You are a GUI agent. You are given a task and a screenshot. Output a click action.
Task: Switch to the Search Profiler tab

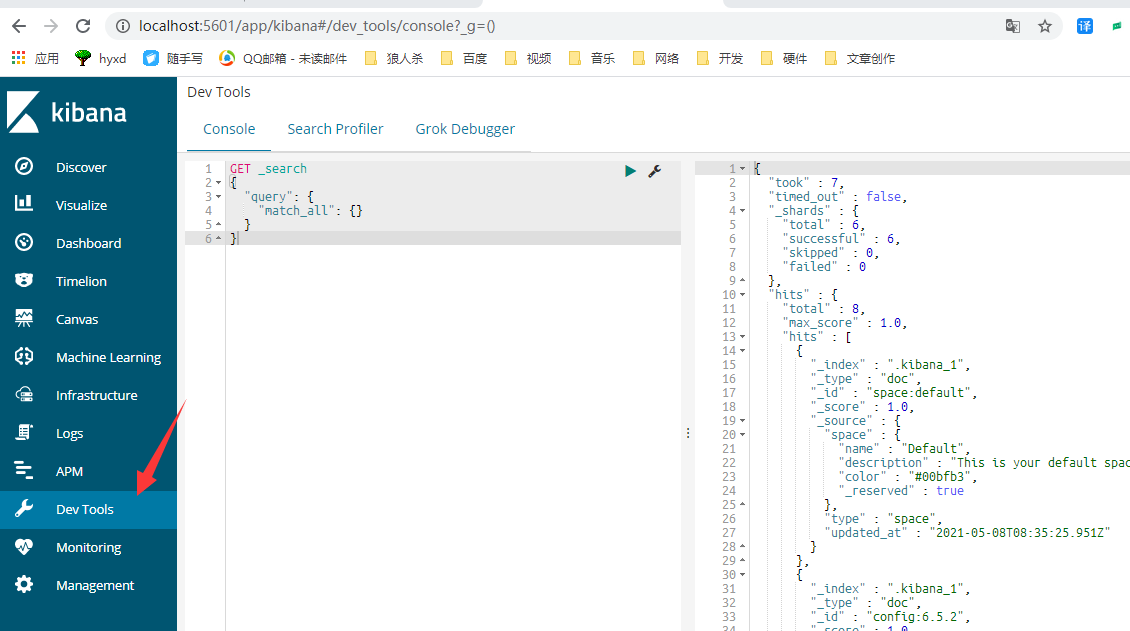coord(335,129)
